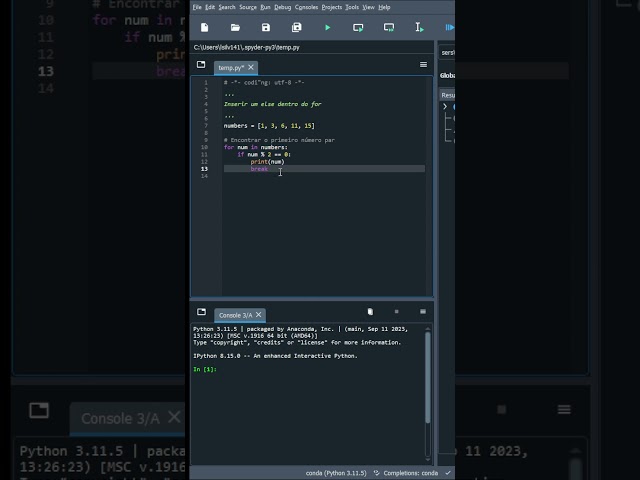640x480 pixels.
Task: Click line 7 numbers list code
Action: tap(269, 126)
